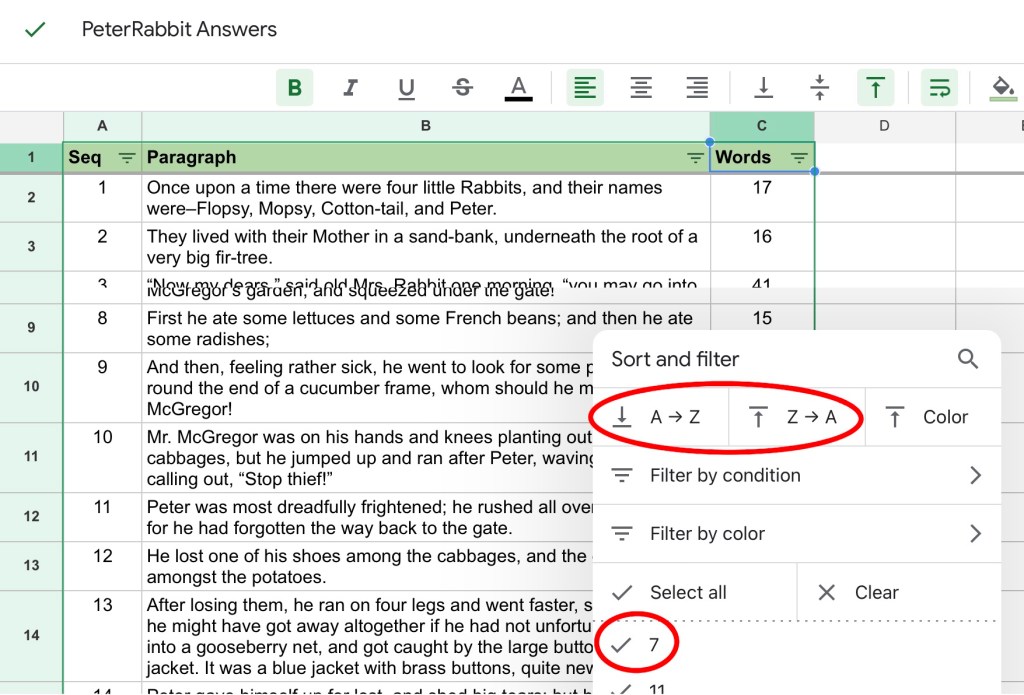Align cell content to the top
The height and width of the screenshot is (695, 1024).
point(875,88)
